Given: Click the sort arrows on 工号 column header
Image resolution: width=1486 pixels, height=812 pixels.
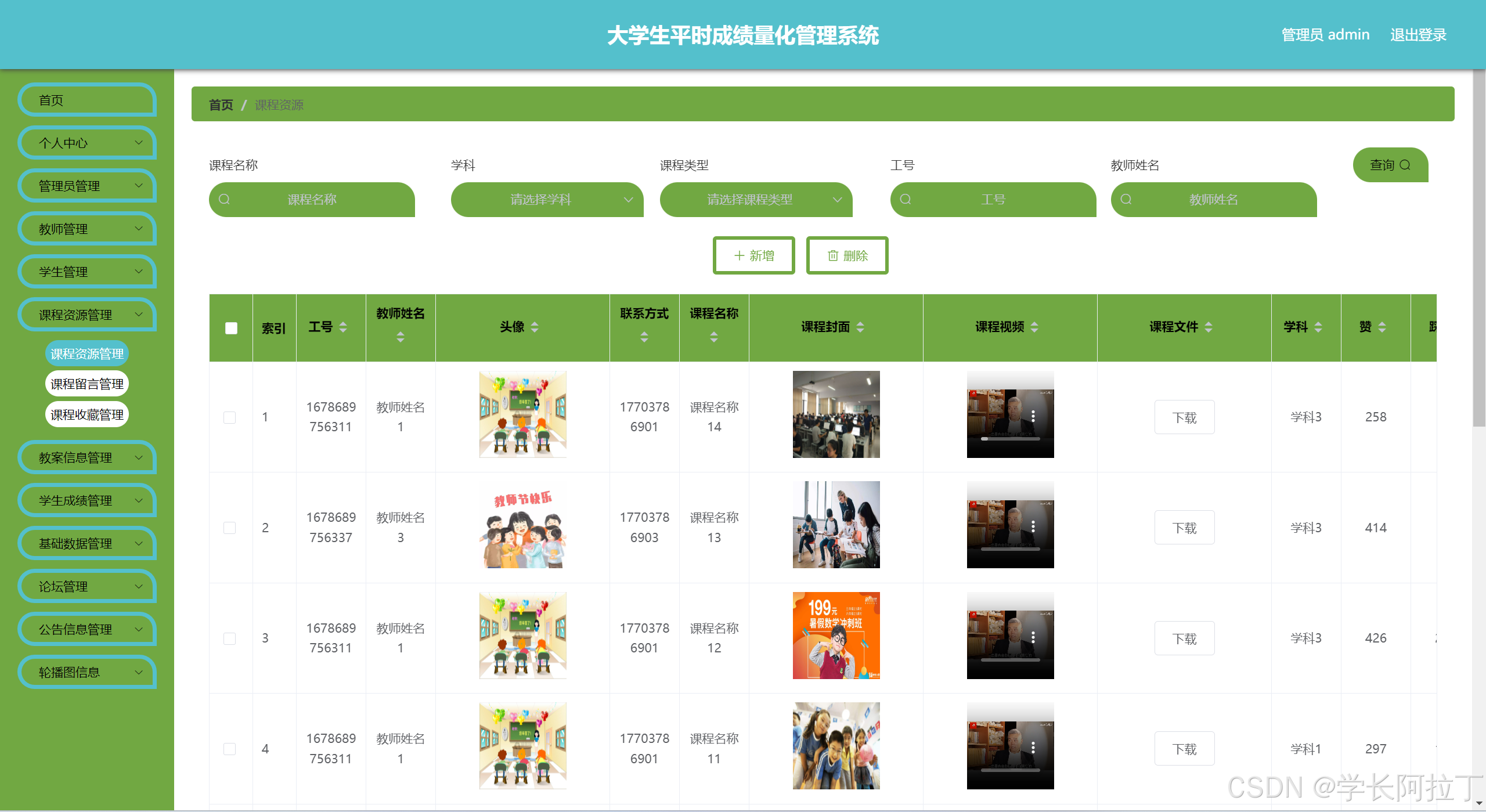Looking at the screenshot, I should pyautogui.click(x=342, y=327).
